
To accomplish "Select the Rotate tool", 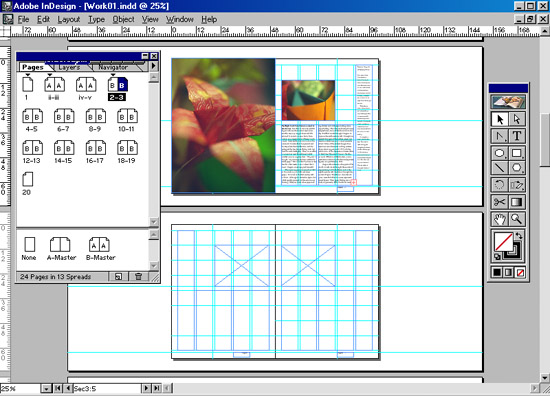I will pos(499,185).
